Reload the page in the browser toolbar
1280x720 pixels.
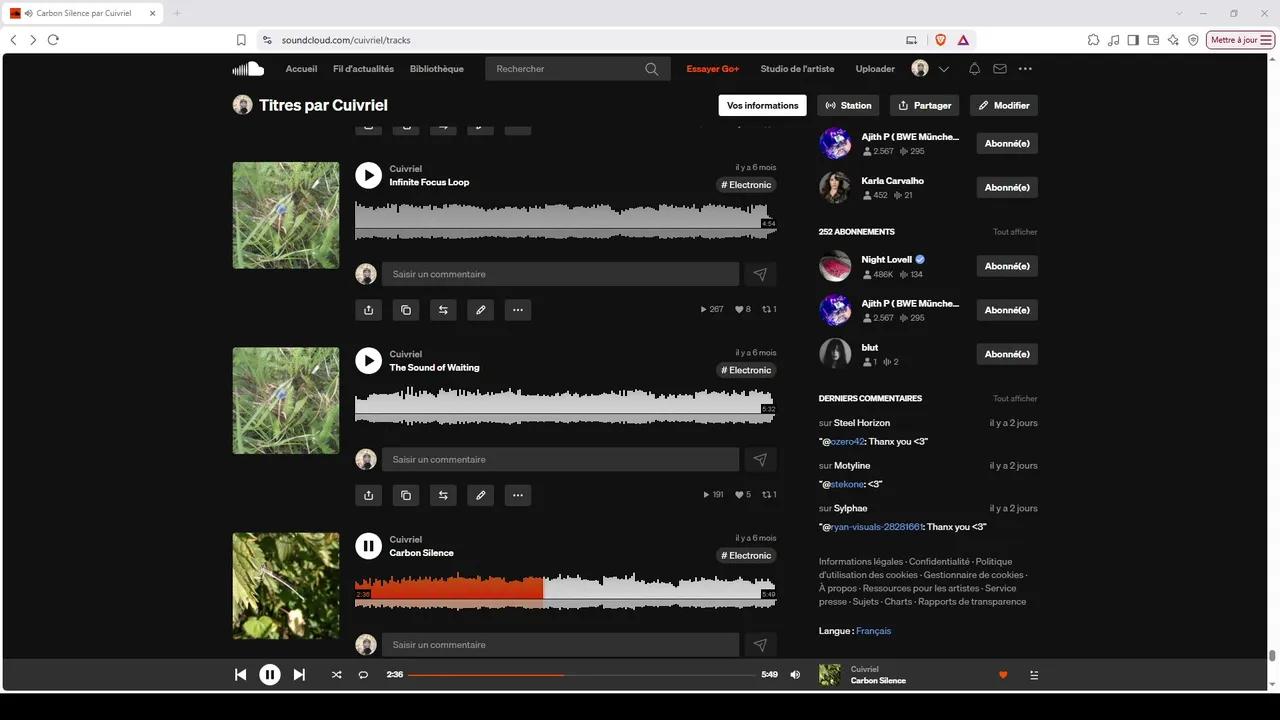(x=53, y=40)
